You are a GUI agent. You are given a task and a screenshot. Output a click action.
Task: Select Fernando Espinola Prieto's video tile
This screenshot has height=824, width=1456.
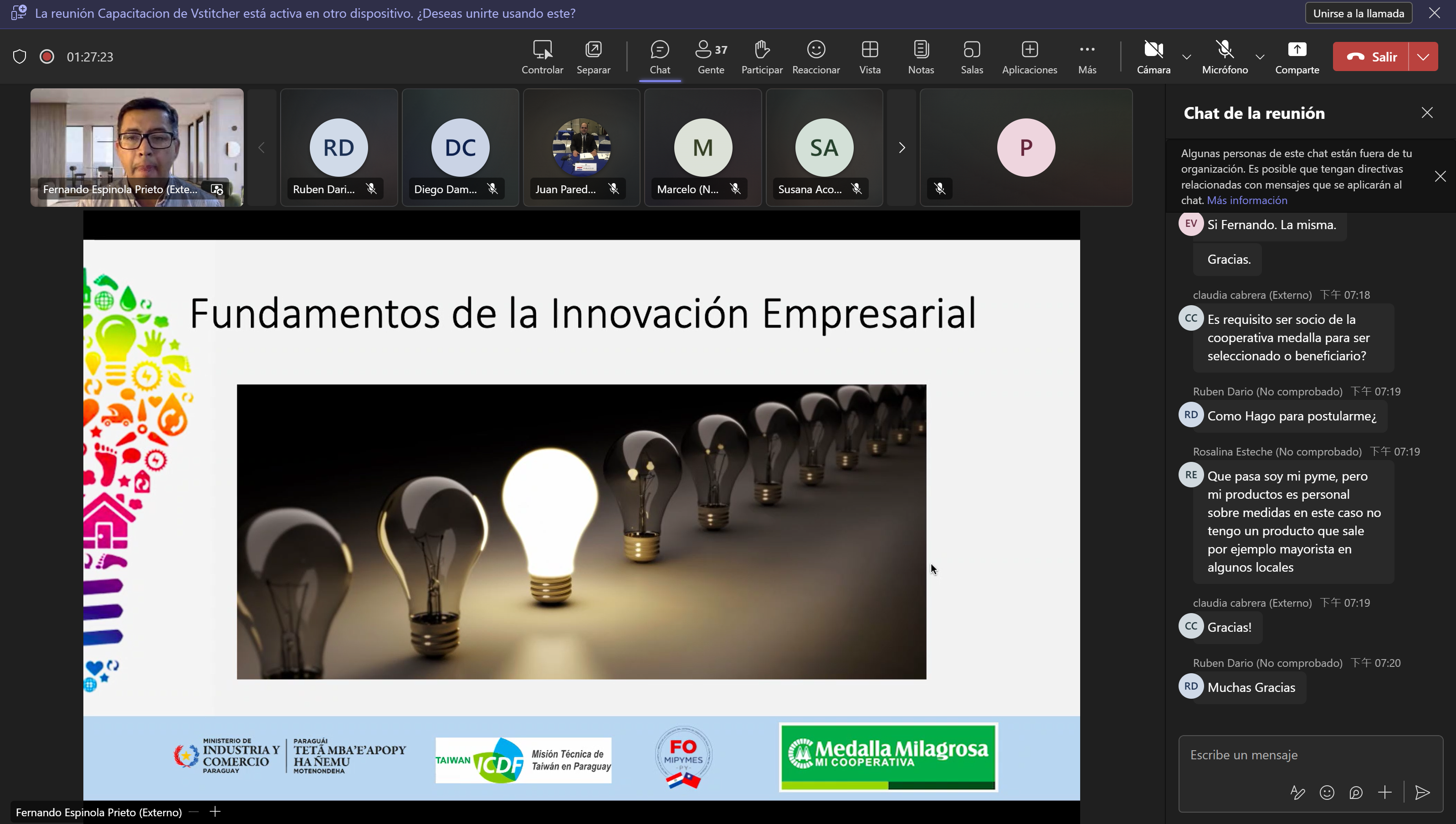coord(137,147)
